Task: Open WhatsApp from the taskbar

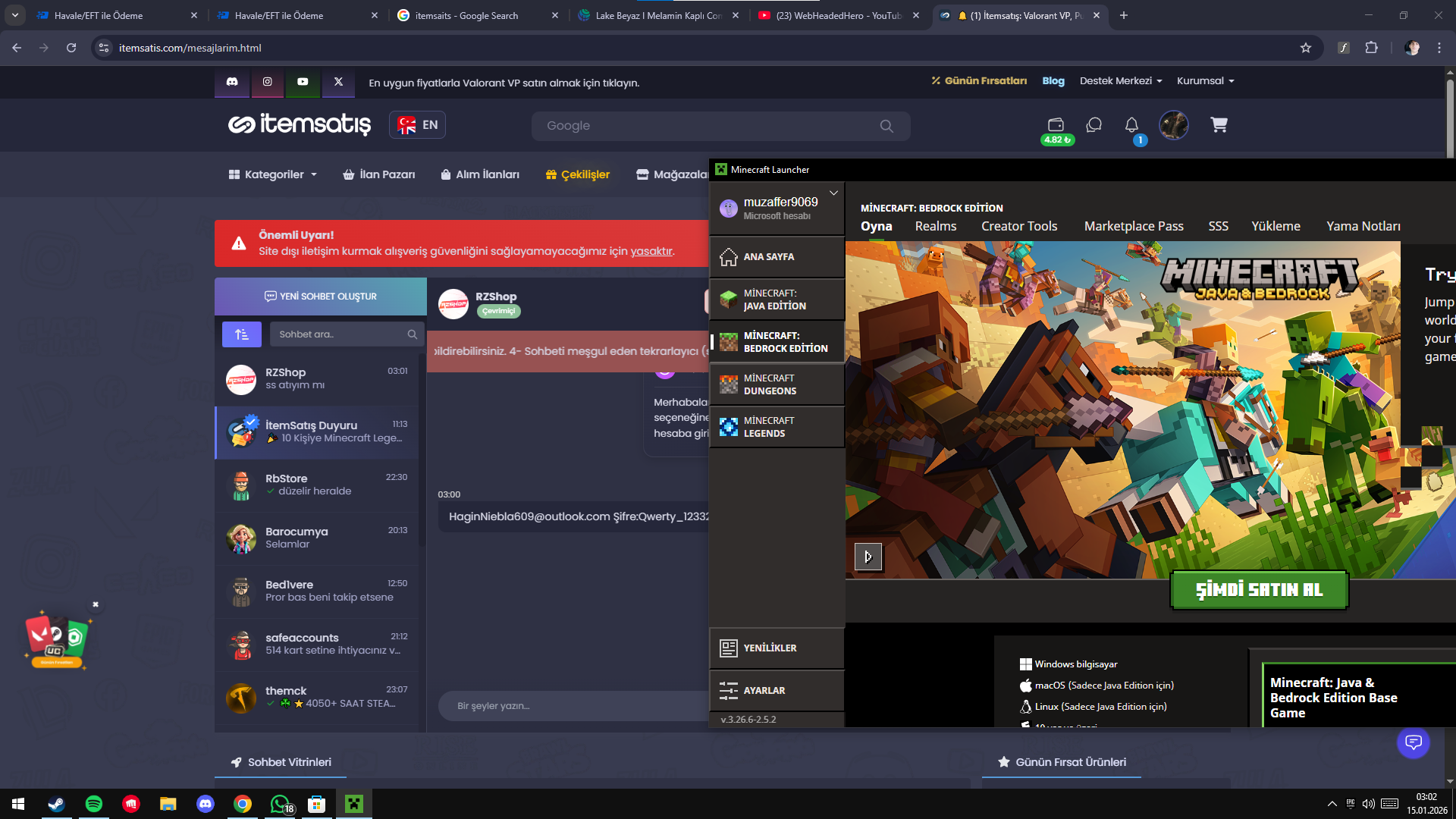Action: point(280,804)
